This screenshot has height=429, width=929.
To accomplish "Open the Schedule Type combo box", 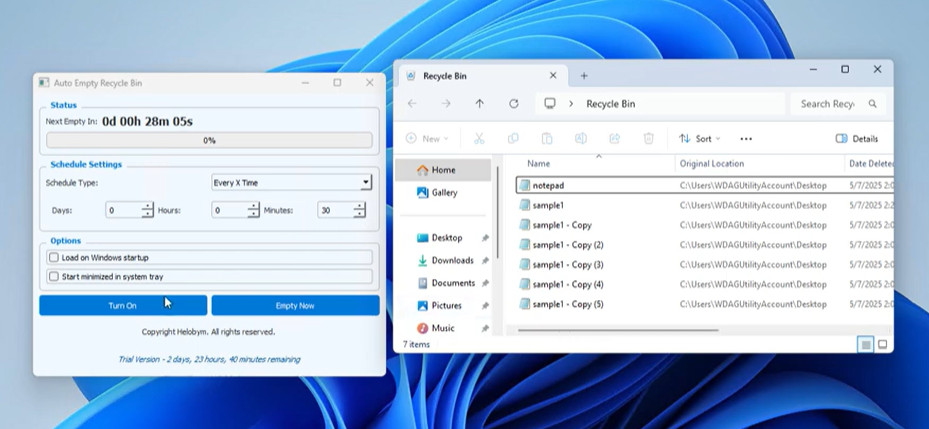I will point(291,183).
